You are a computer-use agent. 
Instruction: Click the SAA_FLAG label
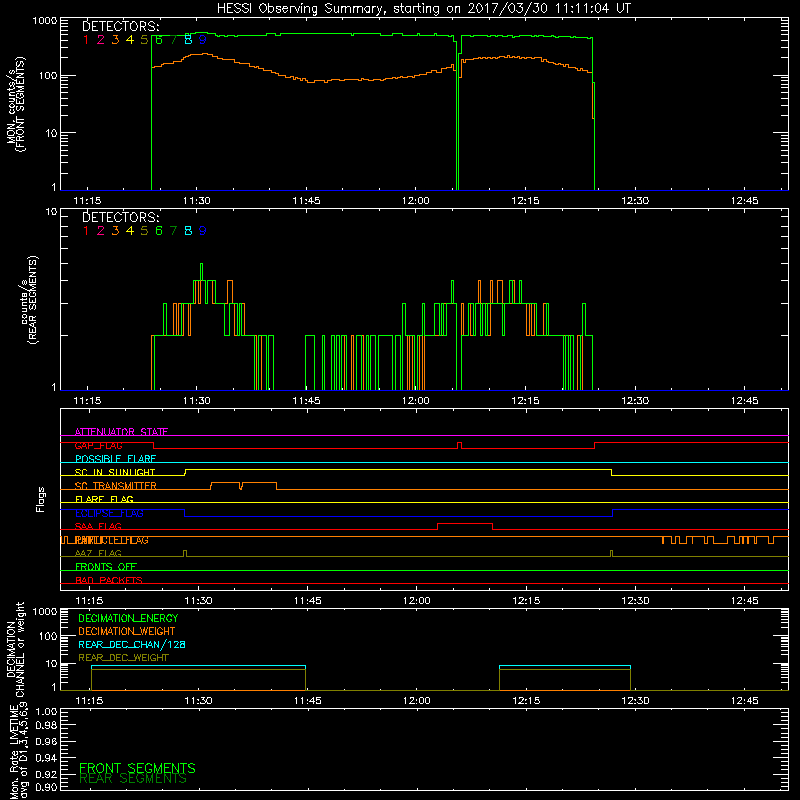98,527
